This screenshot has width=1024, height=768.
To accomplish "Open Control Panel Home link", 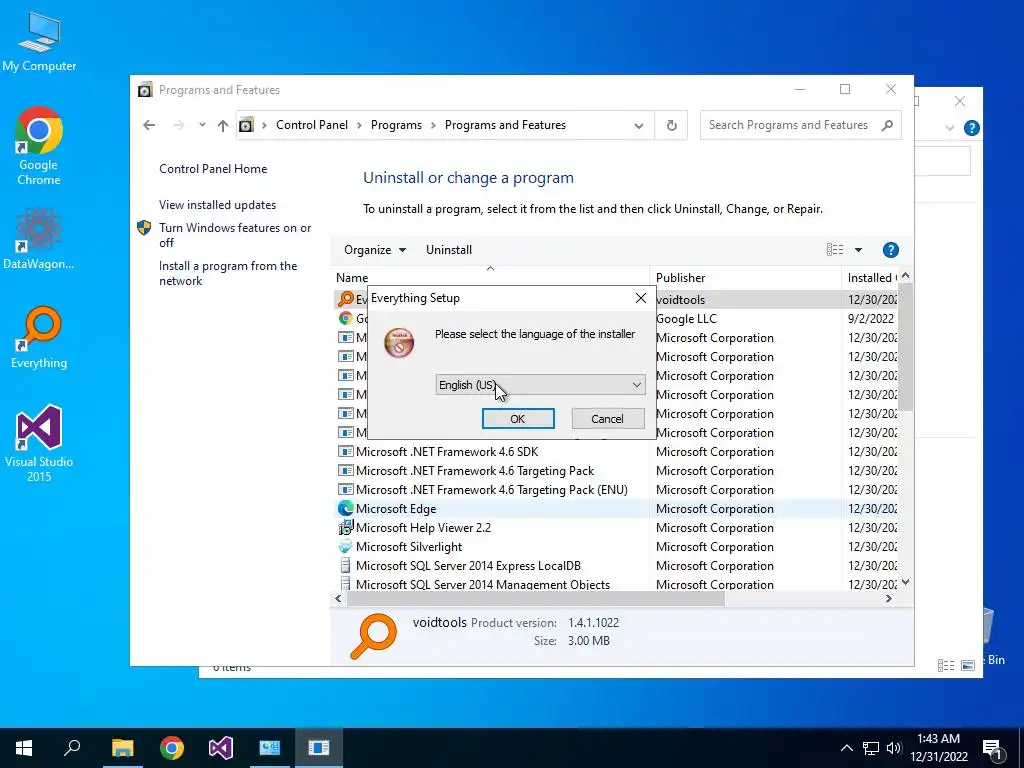I will pos(213,169).
